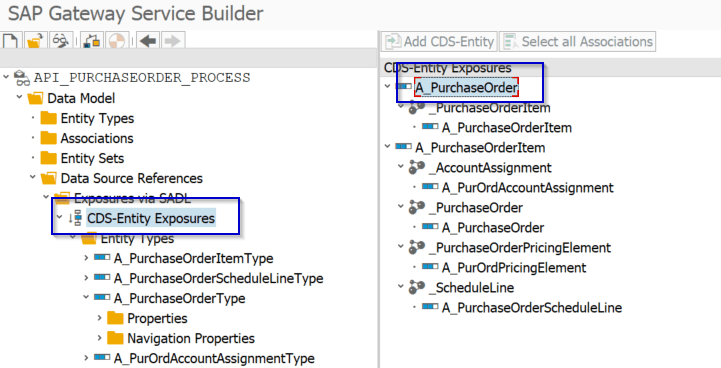Click the Properties folder icon
This screenshot has width=721, height=368.
[x=115, y=318]
